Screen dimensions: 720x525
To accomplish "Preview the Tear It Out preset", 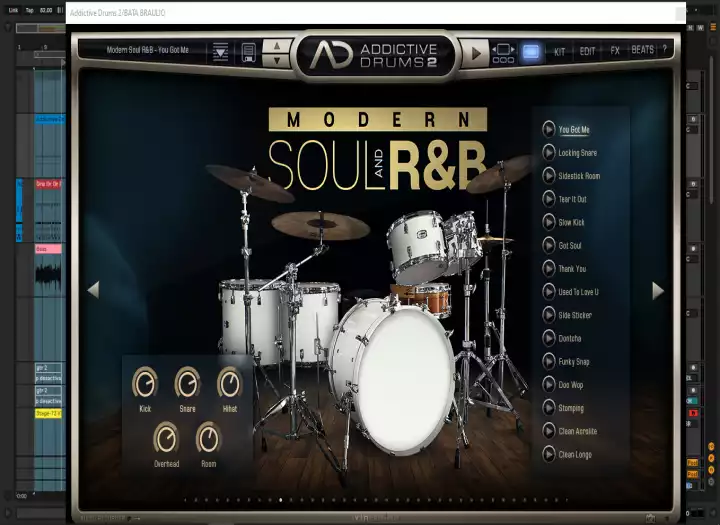I will (x=548, y=199).
